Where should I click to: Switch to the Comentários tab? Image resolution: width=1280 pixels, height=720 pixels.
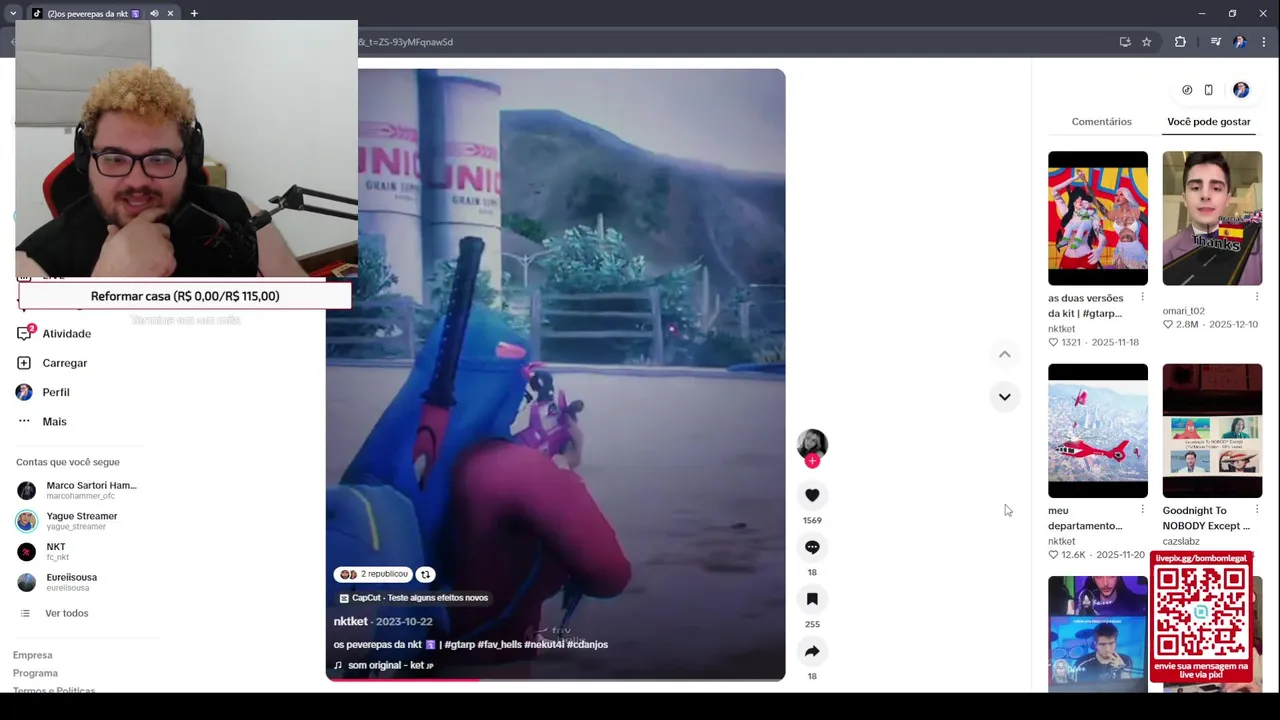(x=1101, y=122)
